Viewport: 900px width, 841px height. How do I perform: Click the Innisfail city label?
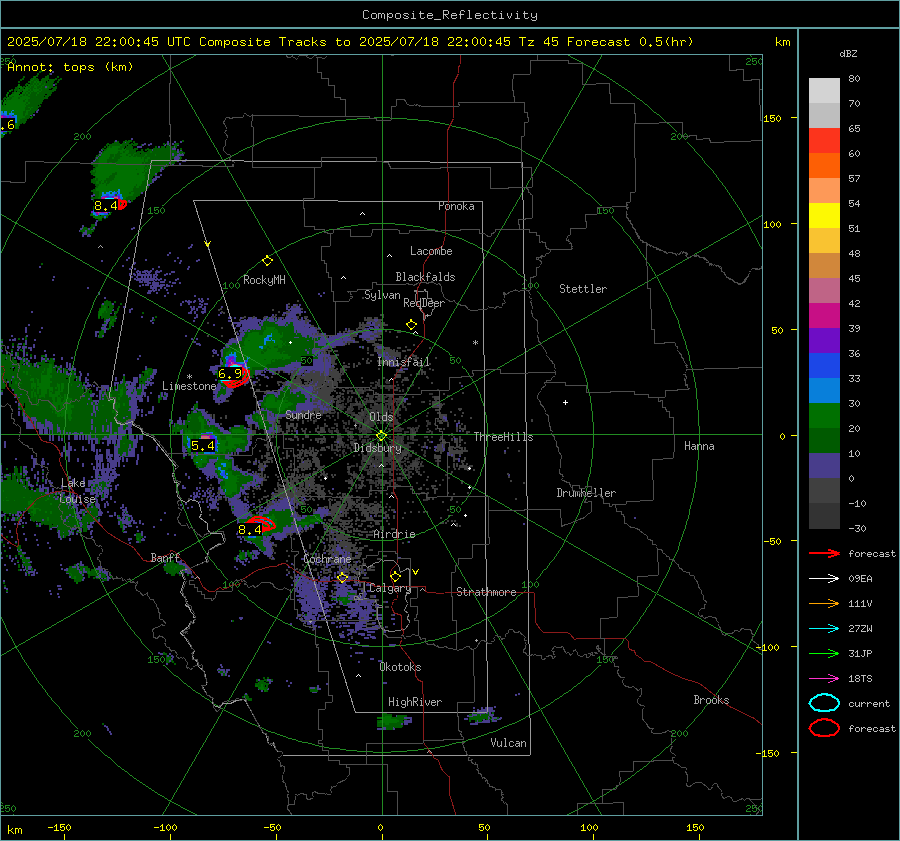click(404, 362)
